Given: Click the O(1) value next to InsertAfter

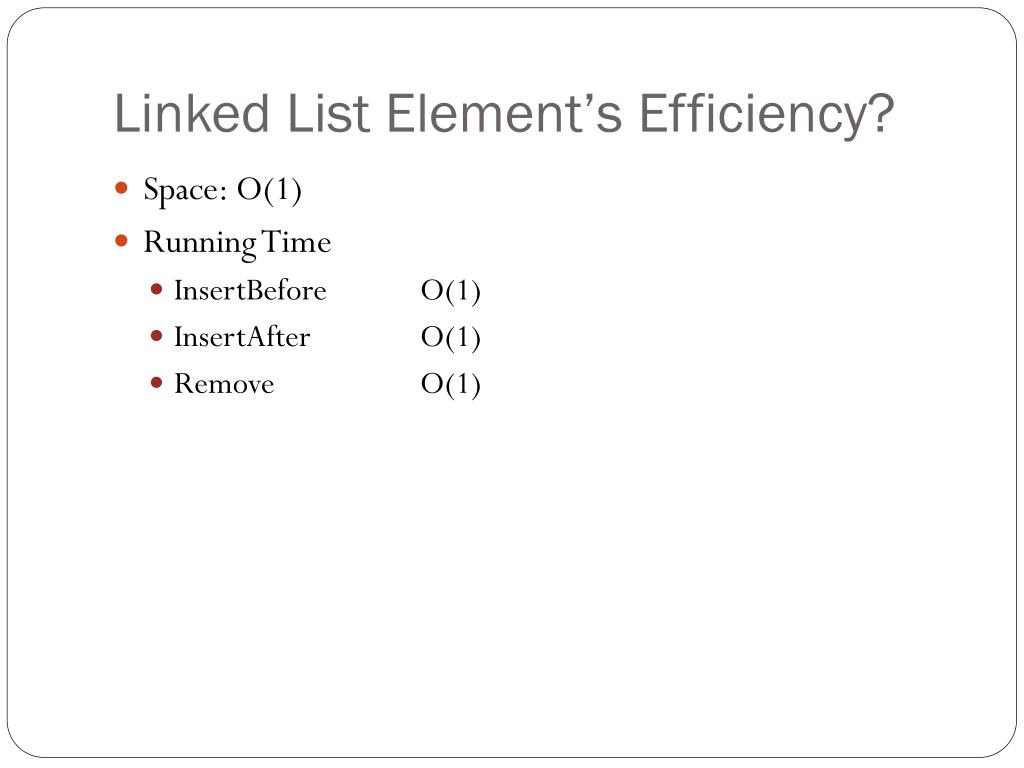Looking at the screenshot, I should (x=451, y=338).
